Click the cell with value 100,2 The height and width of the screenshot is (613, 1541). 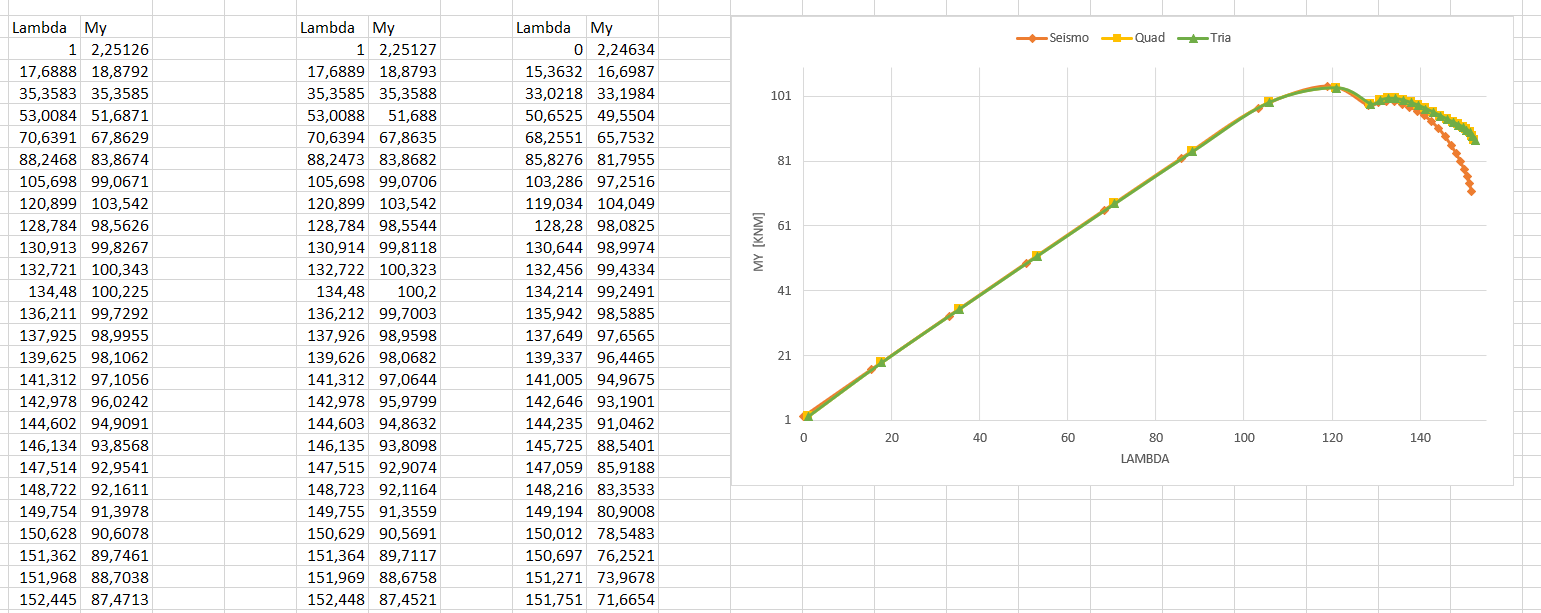(405, 292)
